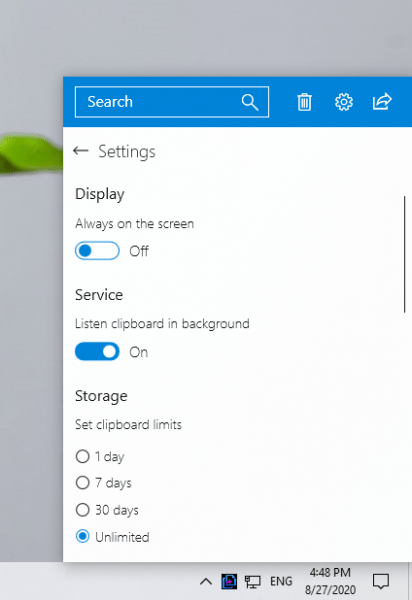
Task: Choose the 30 days clipboard limit
Action: tap(83, 510)
